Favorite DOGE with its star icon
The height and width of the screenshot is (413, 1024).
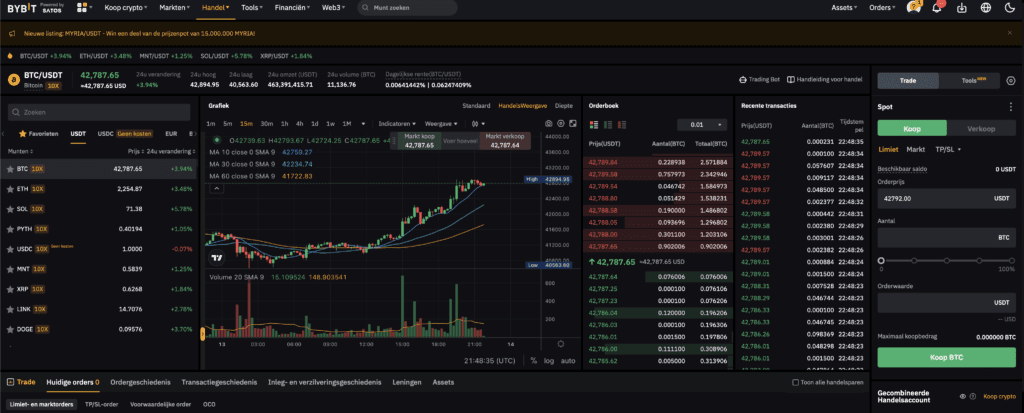tap(10, 329)
